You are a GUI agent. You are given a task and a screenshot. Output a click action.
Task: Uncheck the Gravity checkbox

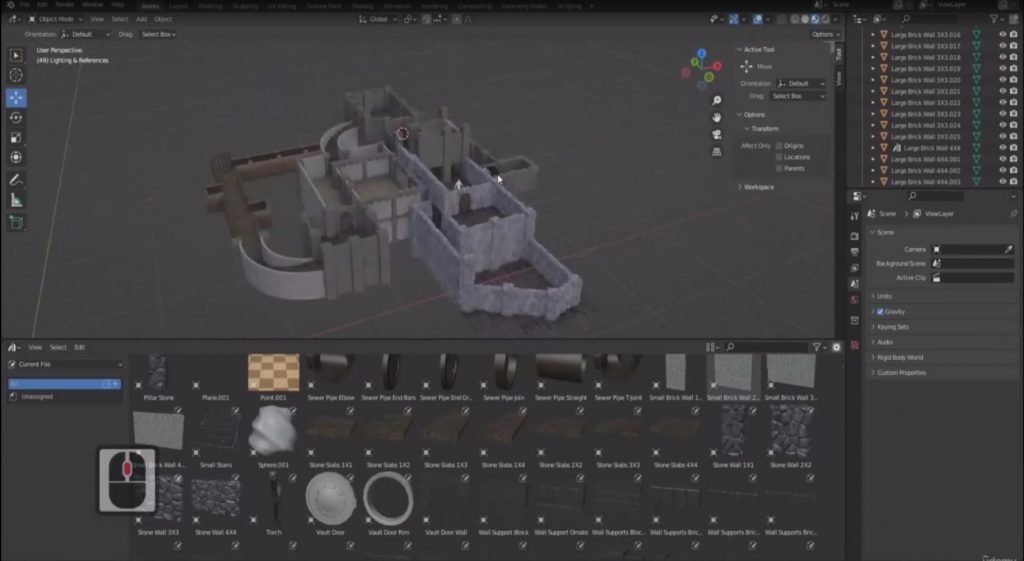tap(880, 312)
